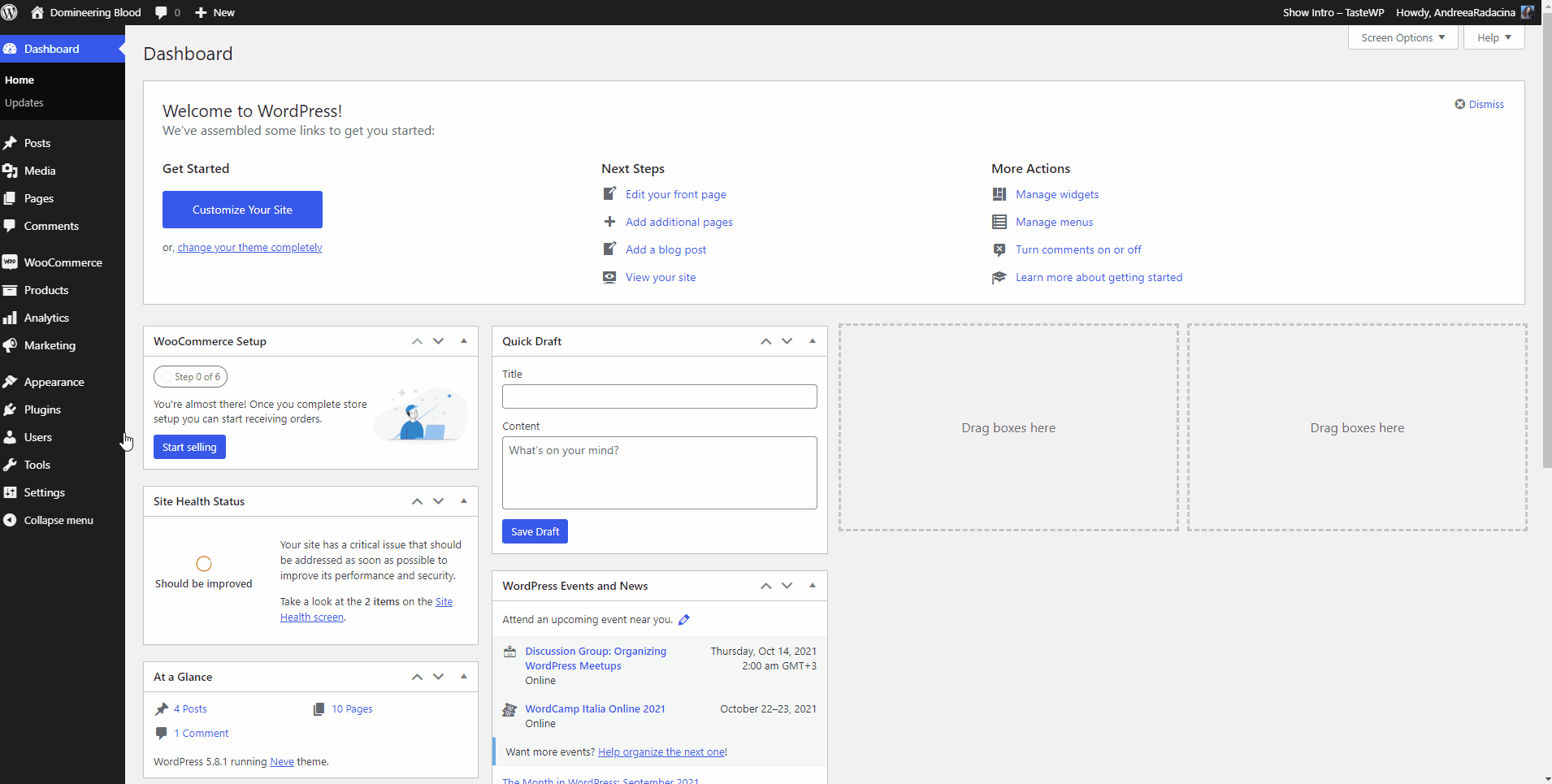This screenshot has height=784, width=1552.
Task: Move At a Glance box up
Action: (417, 677)
